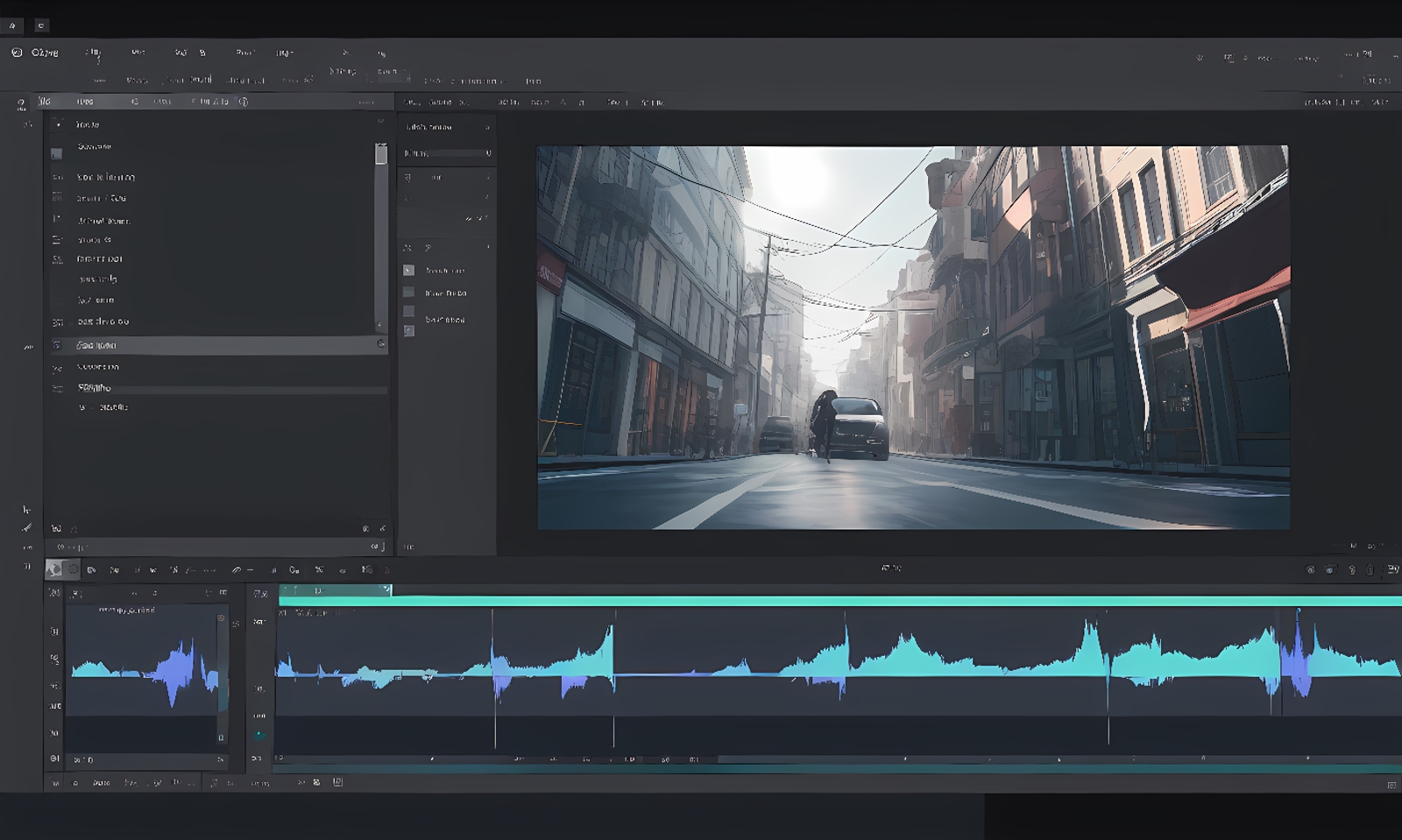This screenshot has width=1402, height=840.
Task: Click the circled info icon in the list header
Action: click(244, 102)
